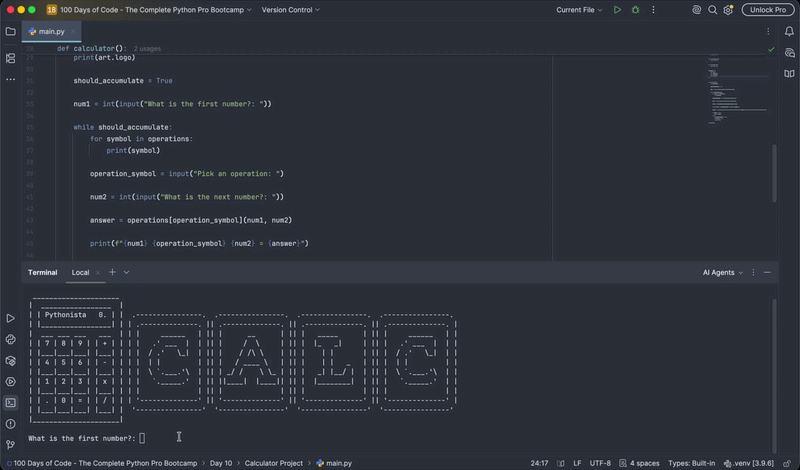Toggle the Terminal tool window icon
Viewport: 800px width, 470px height.
click(x=10, y=403)
